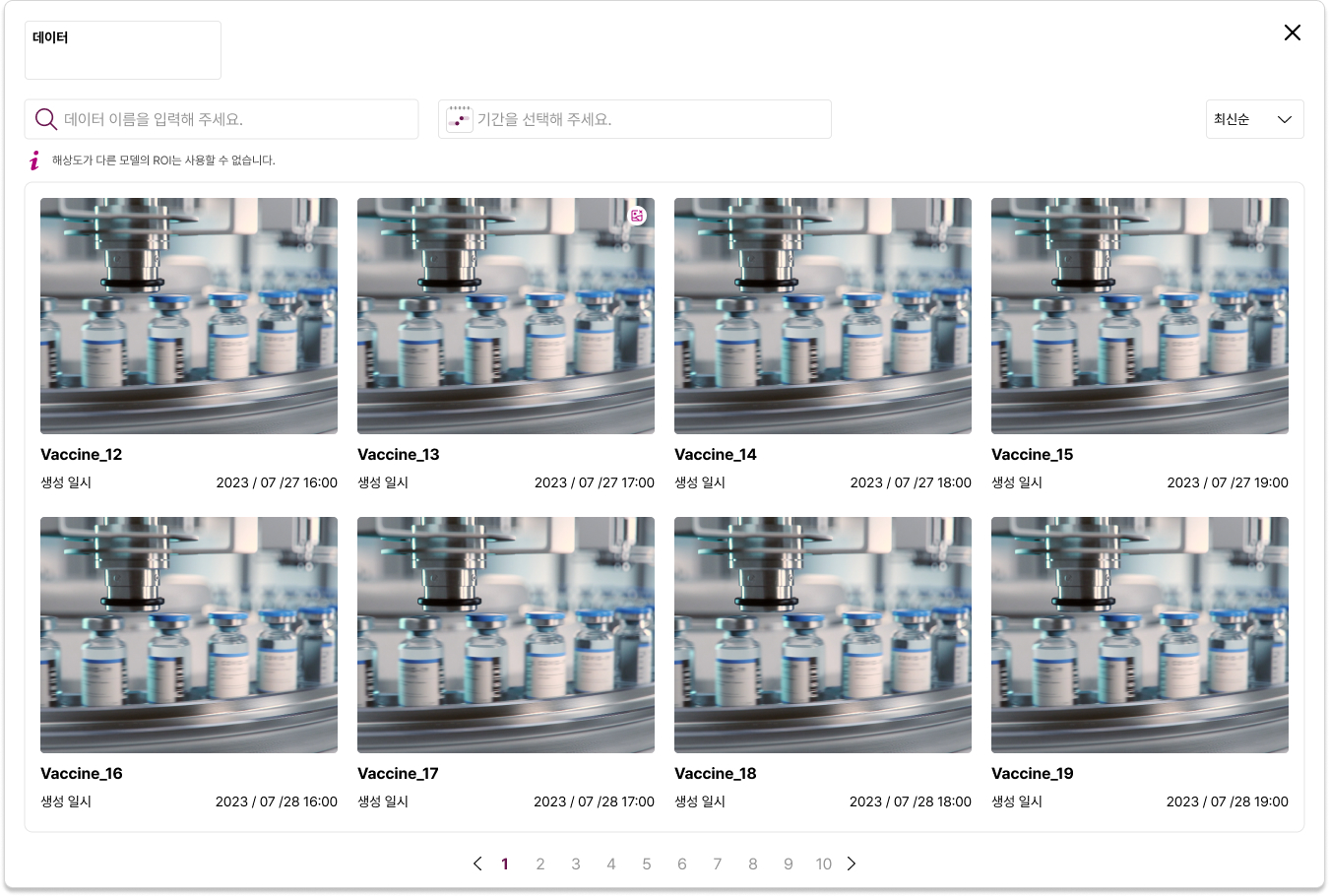Click date 2023 / 07 /27 19:00

click(x=1228, y=482)
